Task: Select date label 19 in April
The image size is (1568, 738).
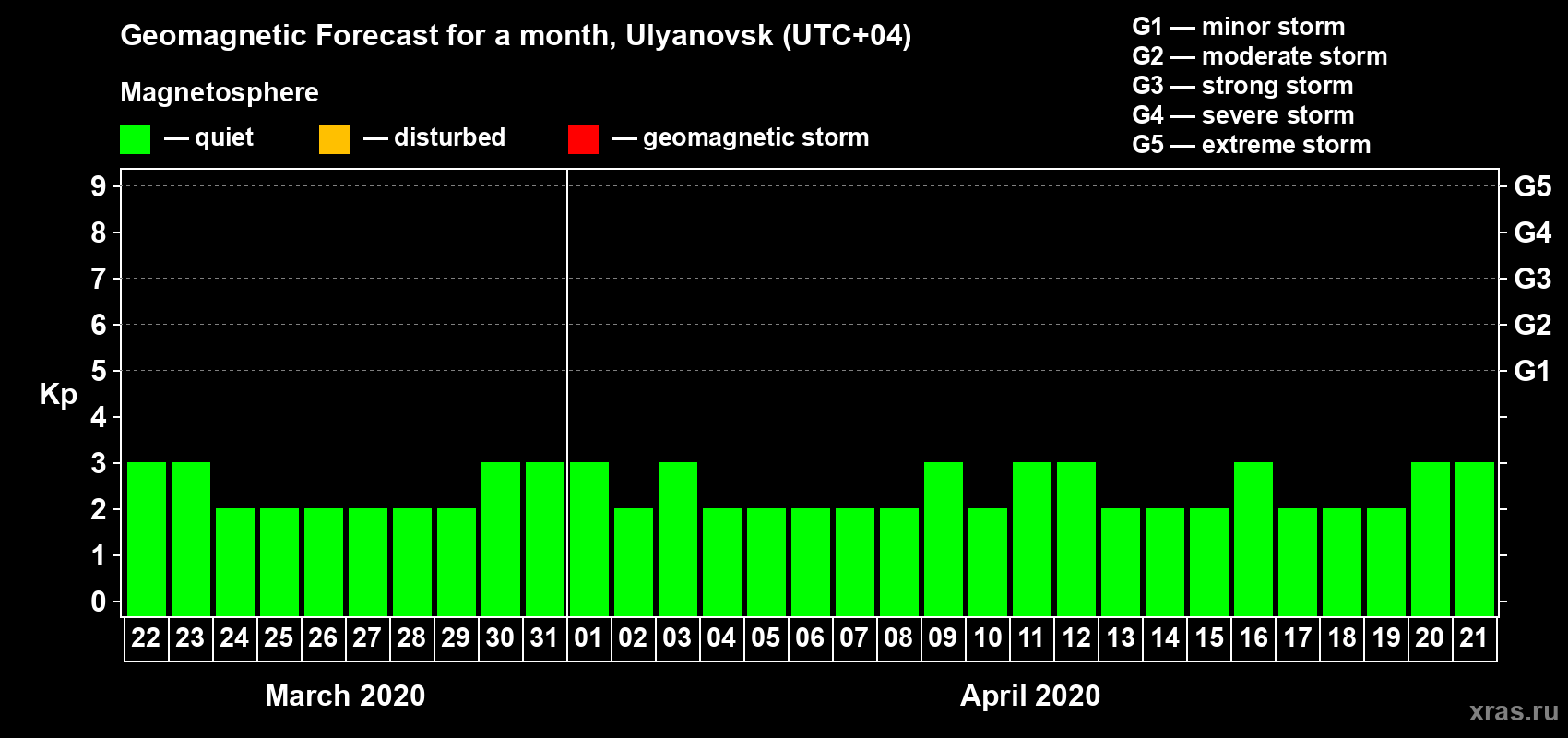Action: click(1385, 637)
